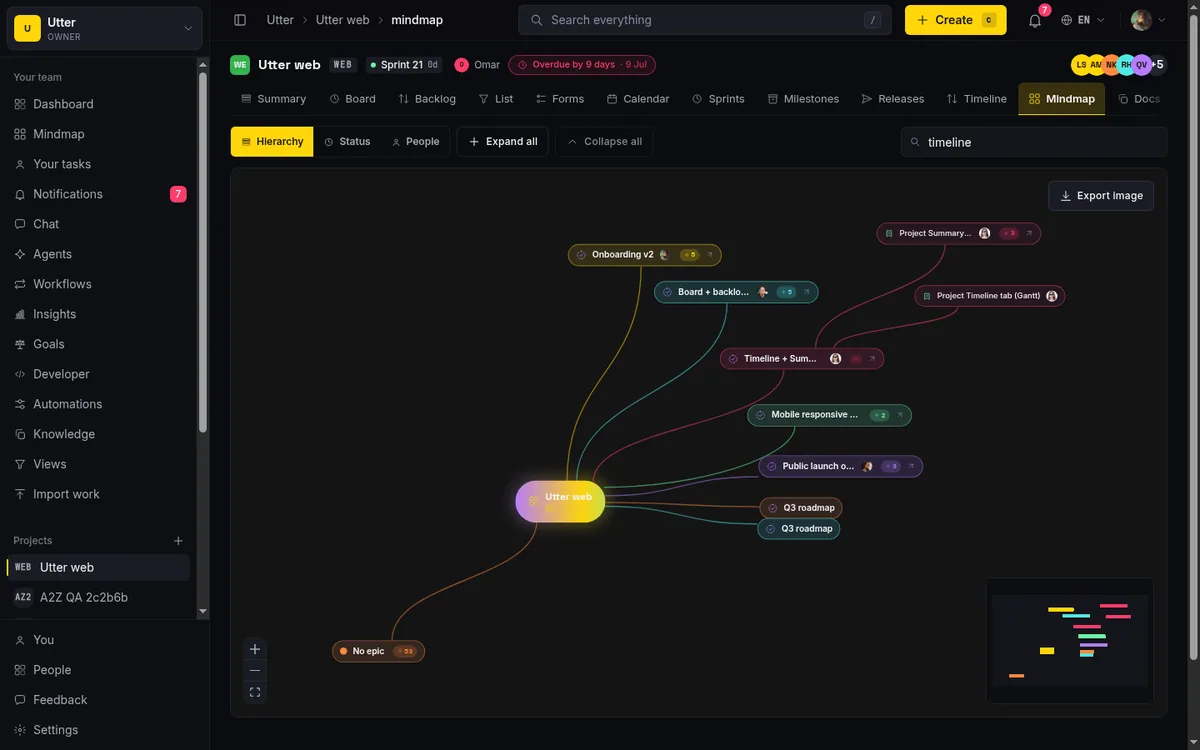Switch mindmap grouping to Status
The height and width of the screenshot is (750, 1200).
click(x=347, y=142)
